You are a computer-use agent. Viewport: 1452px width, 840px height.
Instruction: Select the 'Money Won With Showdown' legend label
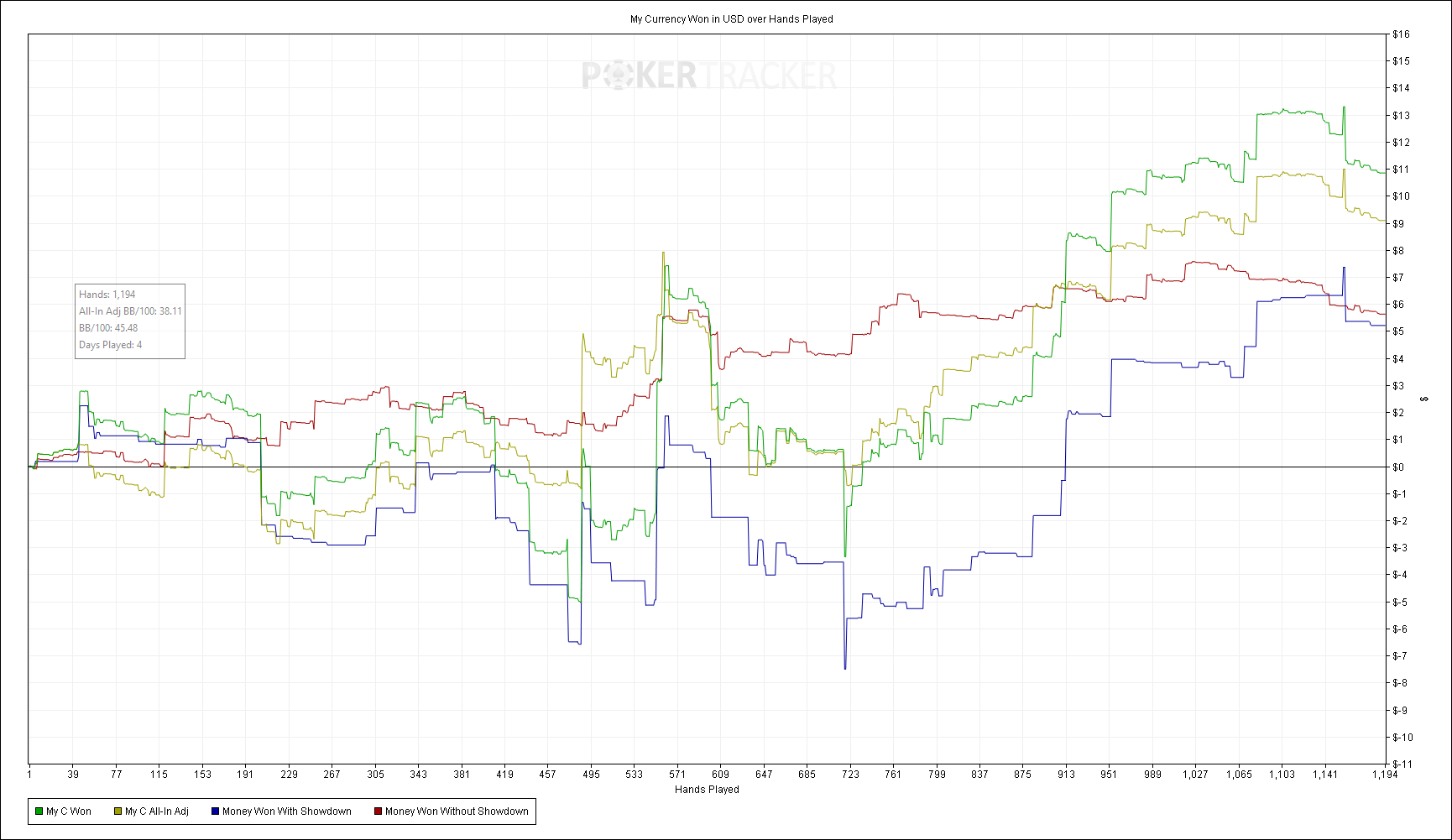(287, 811)
